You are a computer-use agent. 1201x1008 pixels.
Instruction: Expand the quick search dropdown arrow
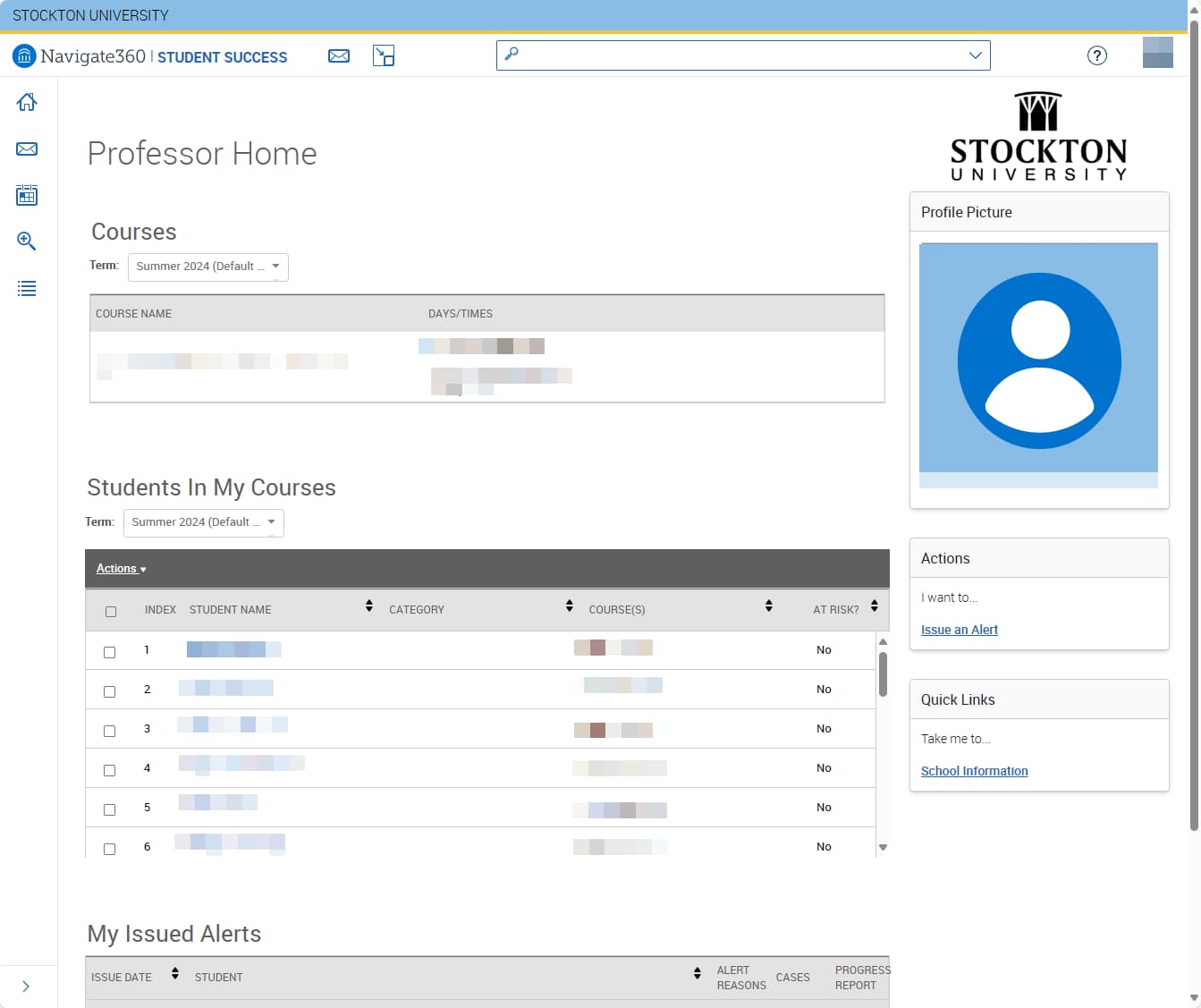click(976, 55)
